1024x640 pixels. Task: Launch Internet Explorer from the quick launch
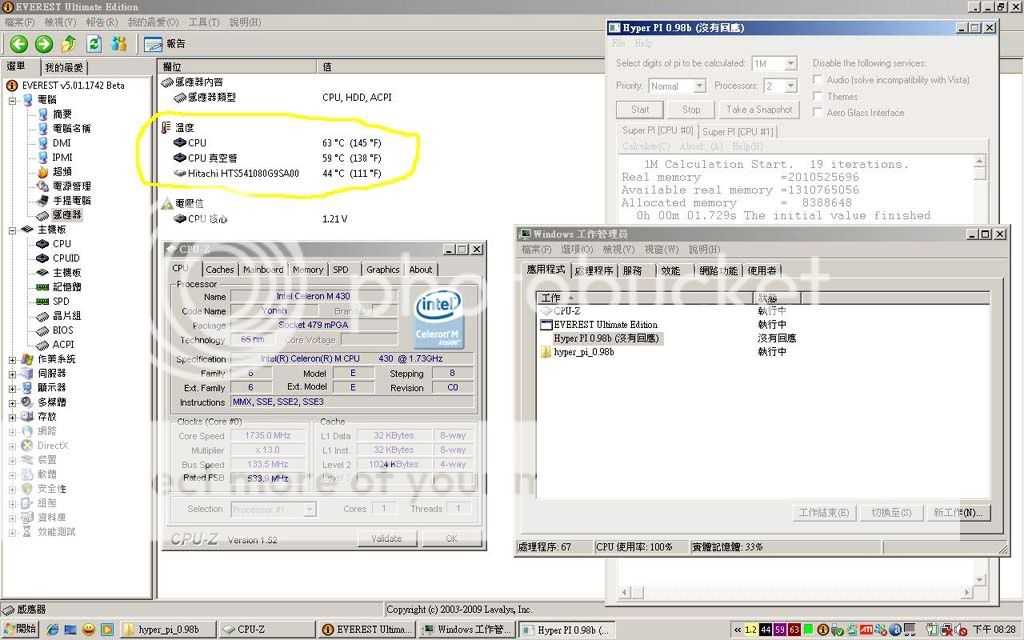click(x=52, y=630)
